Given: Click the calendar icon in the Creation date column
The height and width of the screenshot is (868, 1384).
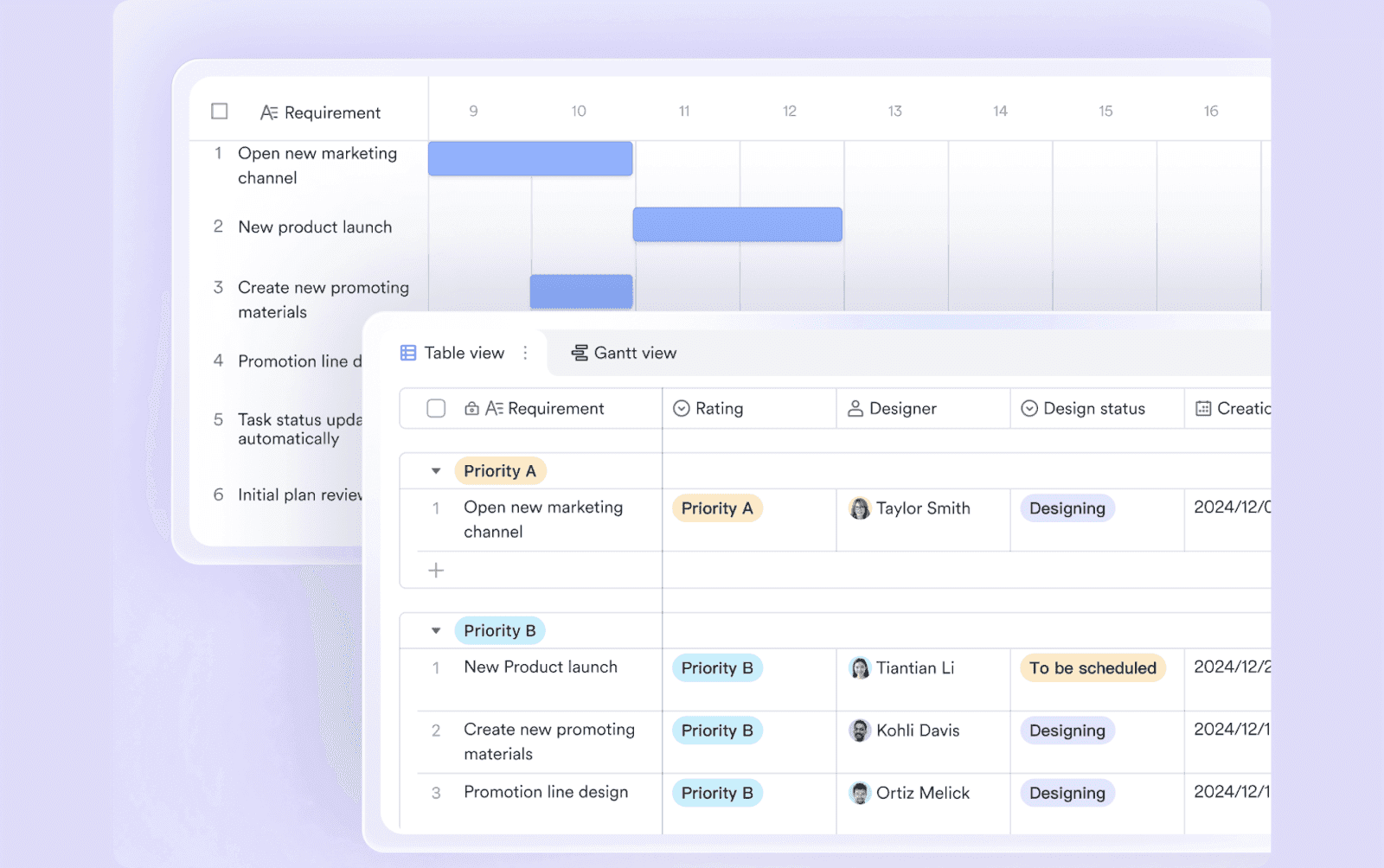Looking at the screenshot, I should pos(1202,408).
